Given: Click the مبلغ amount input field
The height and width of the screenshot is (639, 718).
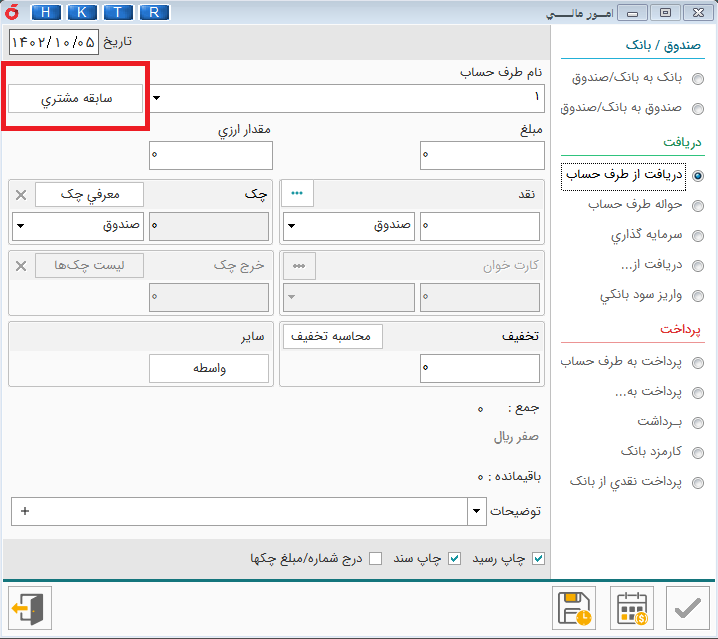Looking at the screenshot, I should (479, 155).
